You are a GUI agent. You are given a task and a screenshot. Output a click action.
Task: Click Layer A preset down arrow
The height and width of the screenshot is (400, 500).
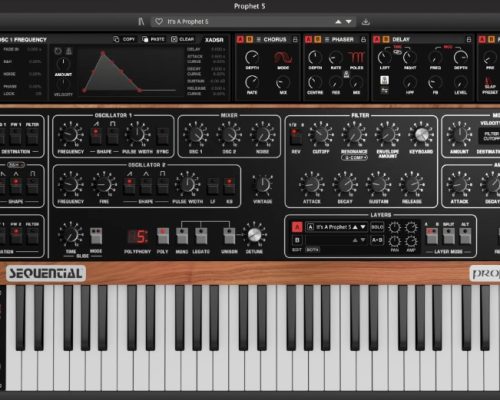tap(363, 227)
